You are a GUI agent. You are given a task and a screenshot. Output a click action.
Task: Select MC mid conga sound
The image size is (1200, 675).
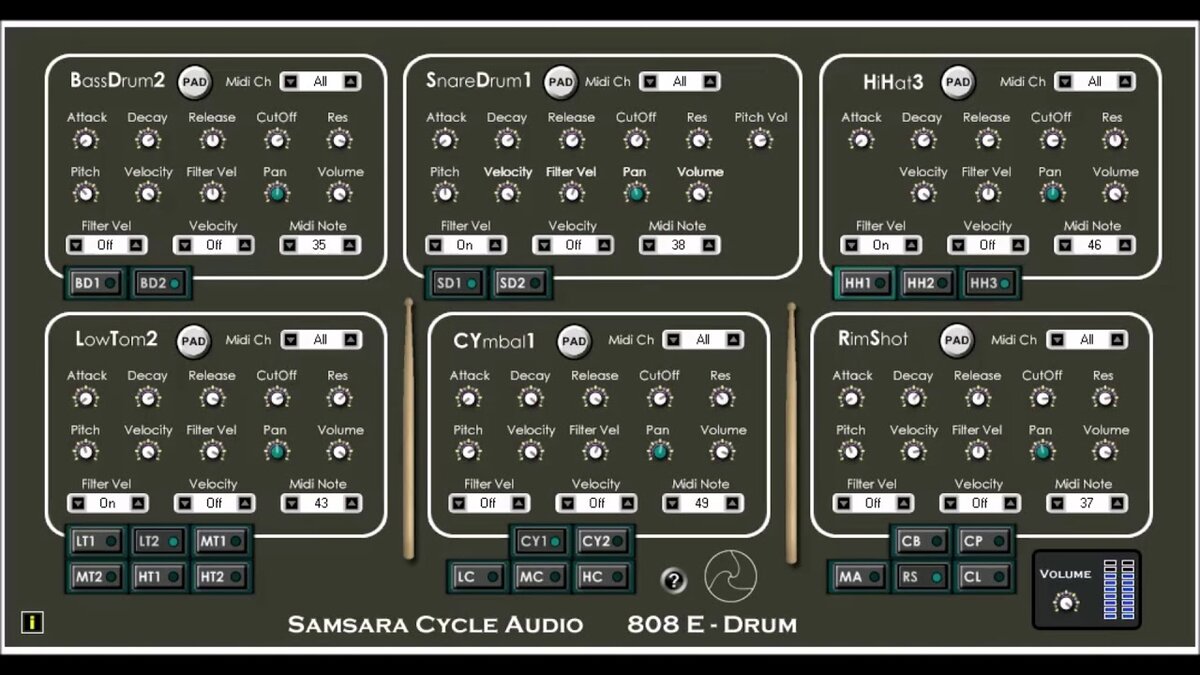pyautogui.click(x=541, y=576)
